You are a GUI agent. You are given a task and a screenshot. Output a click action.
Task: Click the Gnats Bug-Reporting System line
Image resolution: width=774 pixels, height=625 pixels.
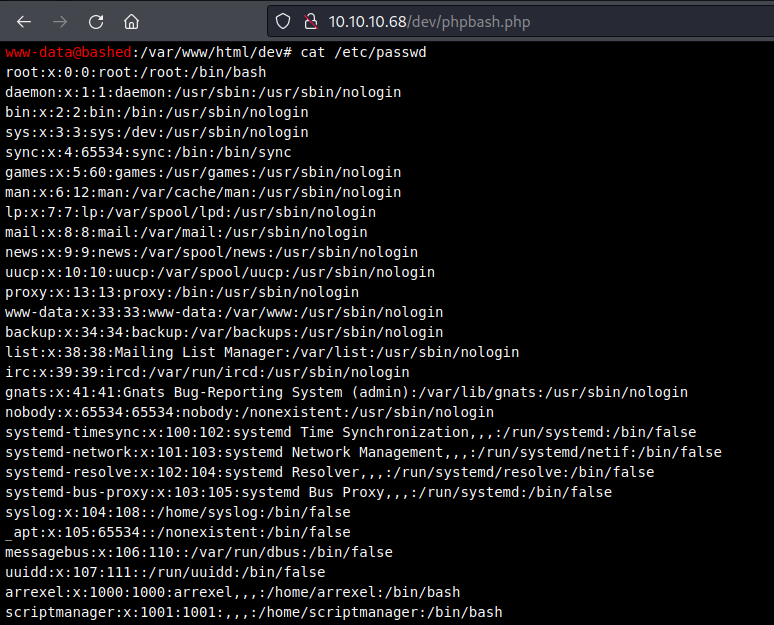[x=346, y=392]
